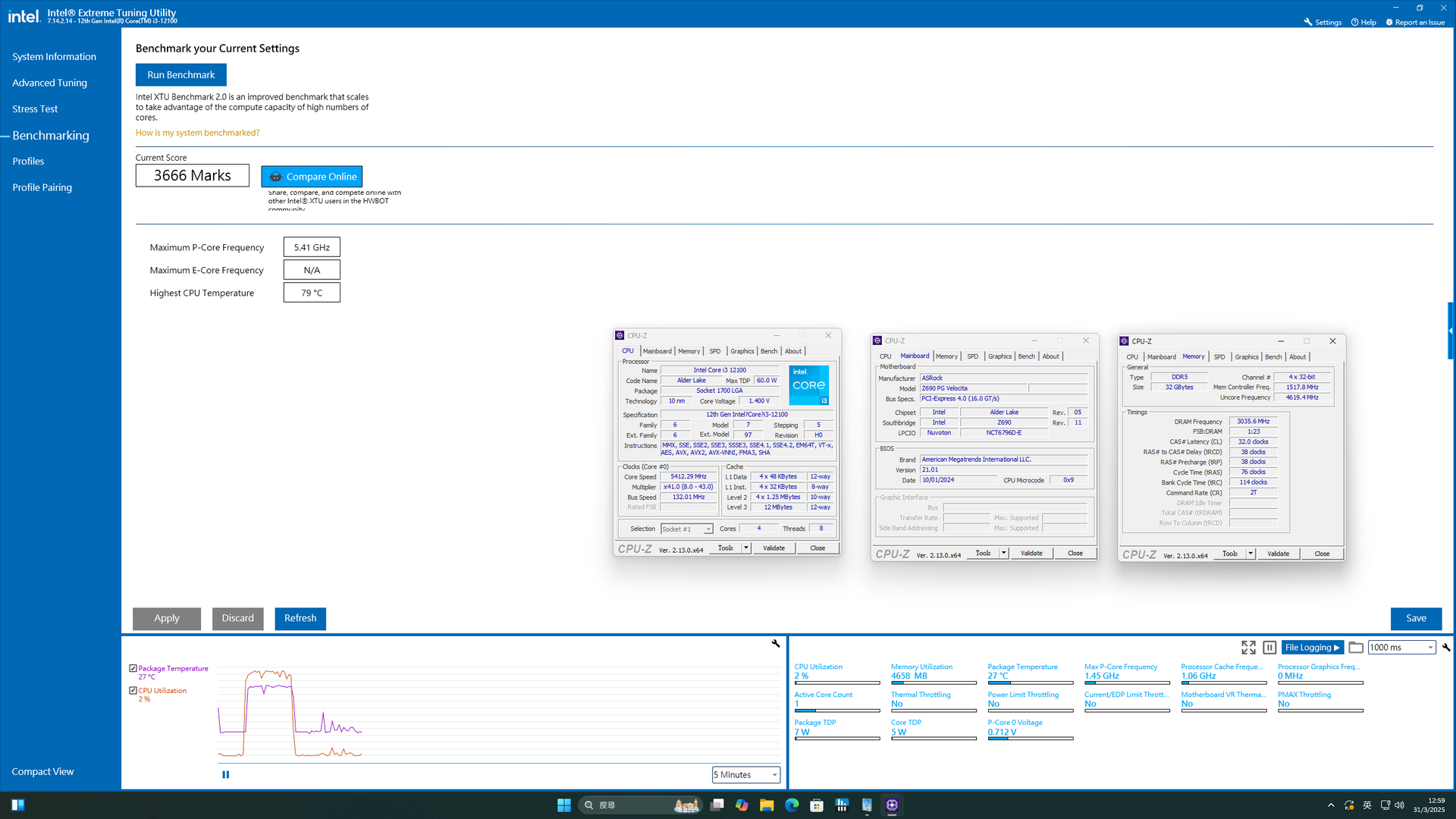
Task: Open Task View on the taskbar
Action: (x=717, y=805)
